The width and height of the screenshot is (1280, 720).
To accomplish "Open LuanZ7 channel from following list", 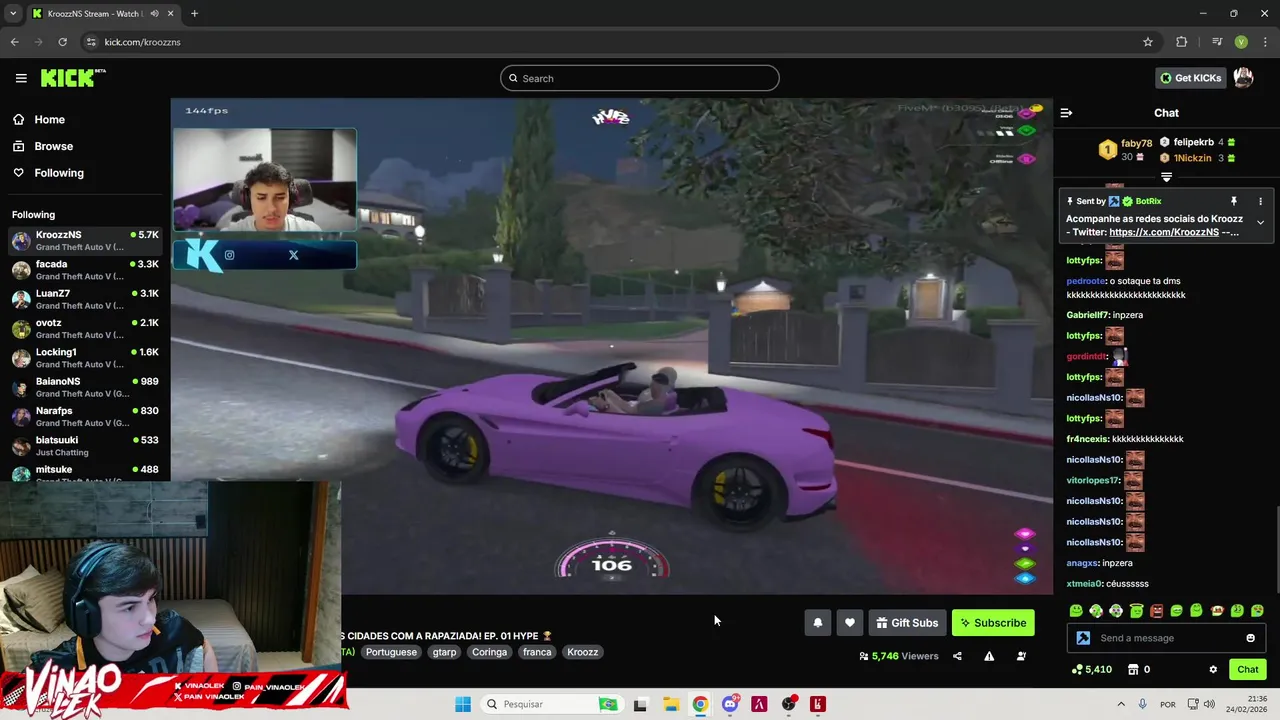I will pos(85,299).
